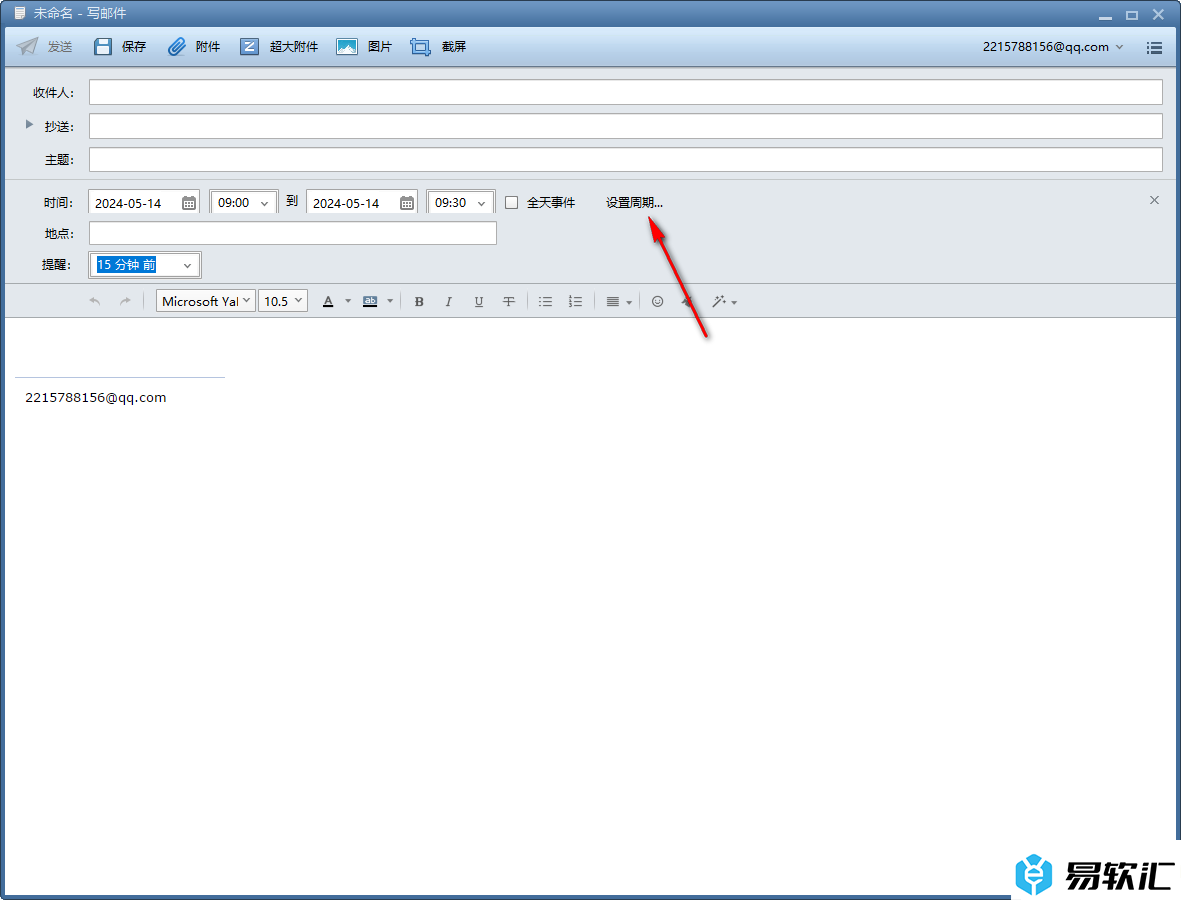Click the Send (发送) paper plane icon
Image resolution: width=1181 pixels, height=900 pixels.
point(28,47)
